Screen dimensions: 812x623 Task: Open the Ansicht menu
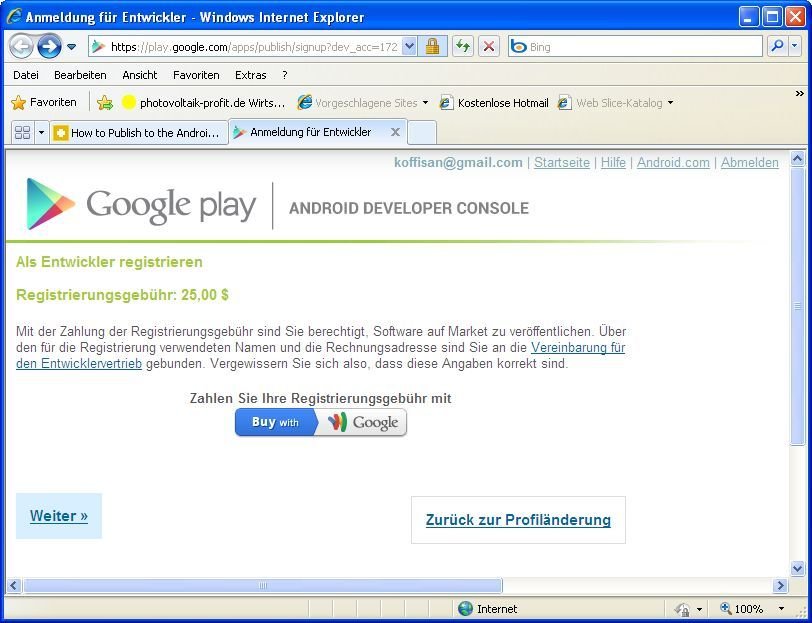point(140,75)
